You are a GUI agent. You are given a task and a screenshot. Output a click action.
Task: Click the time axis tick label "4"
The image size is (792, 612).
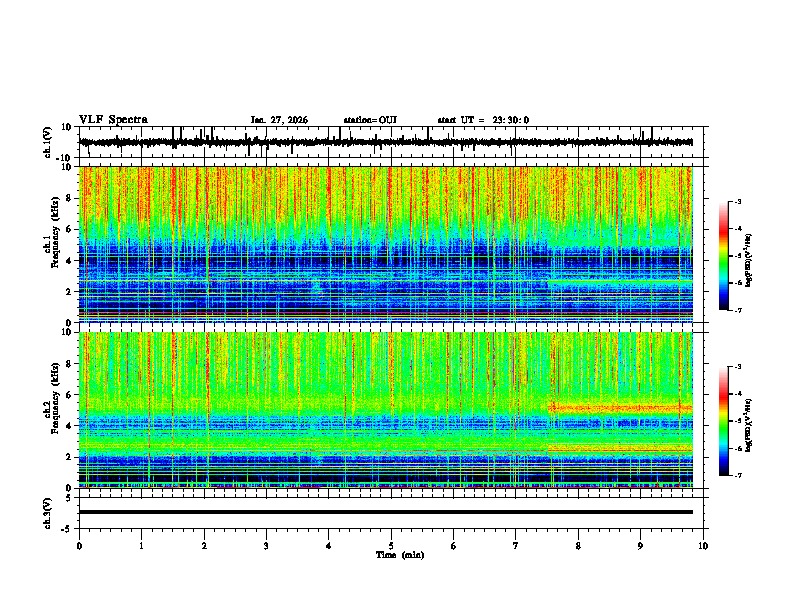[x=329, y=546]
